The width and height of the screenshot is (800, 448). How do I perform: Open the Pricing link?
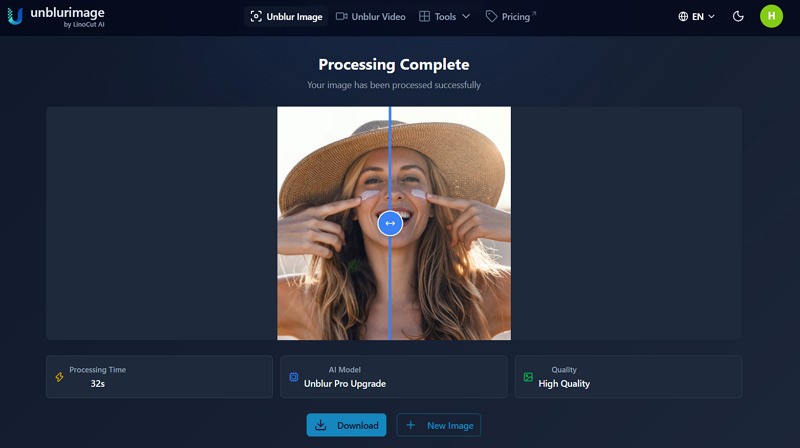(x=511, y=16)
